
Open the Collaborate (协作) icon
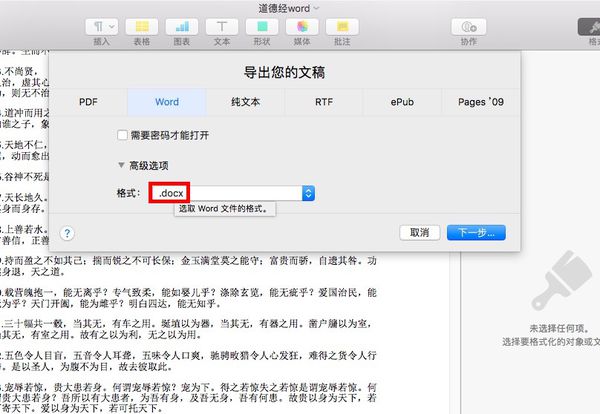(x=469, y=27)
